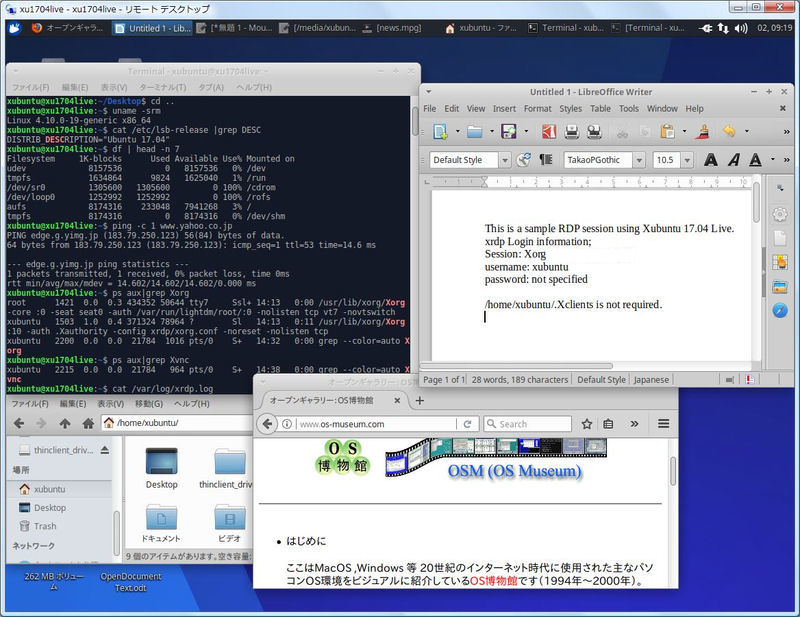Click Home icon in file manager toolbar

88,423
